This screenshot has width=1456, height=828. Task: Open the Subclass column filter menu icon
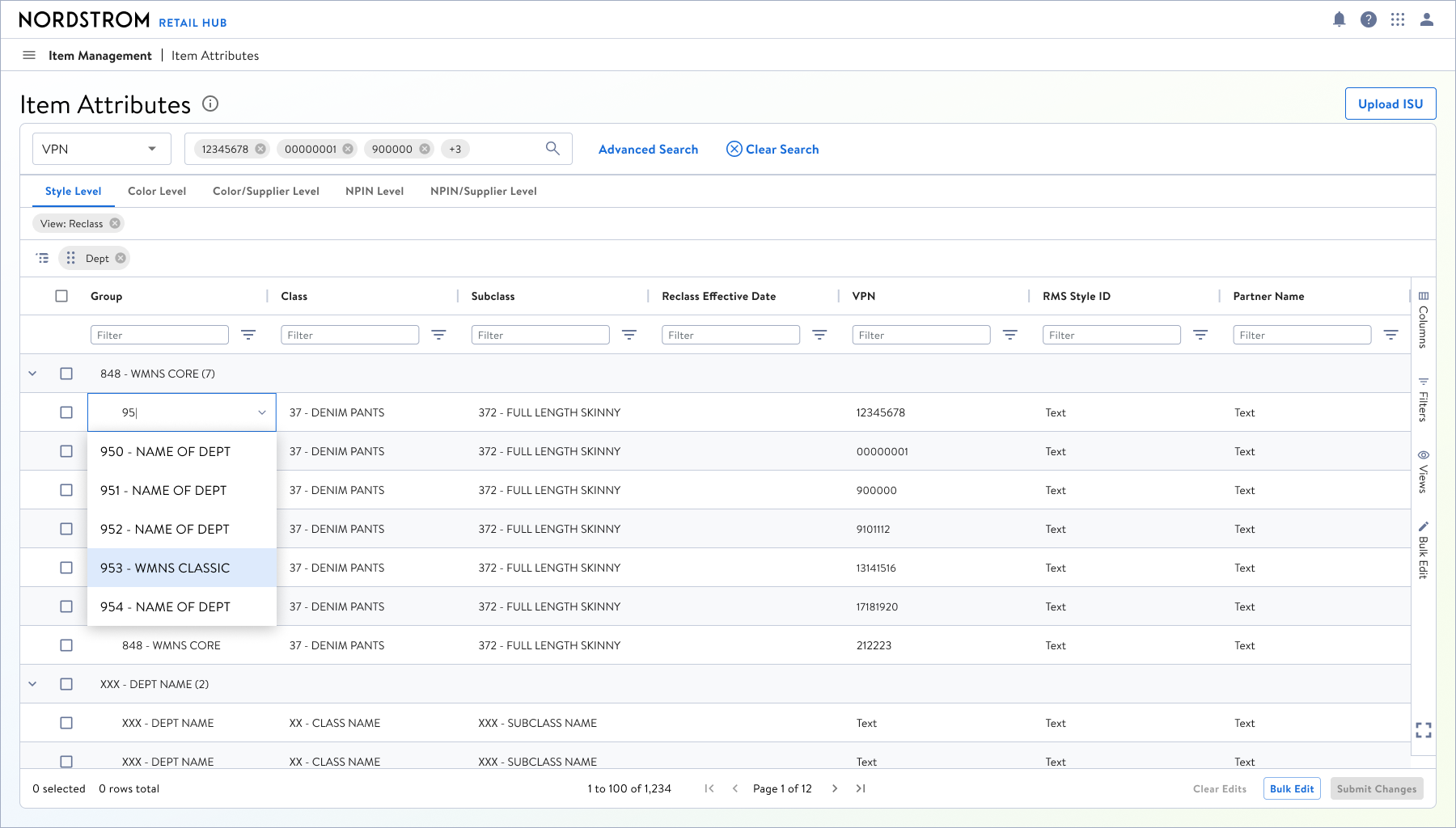(629, 335)
